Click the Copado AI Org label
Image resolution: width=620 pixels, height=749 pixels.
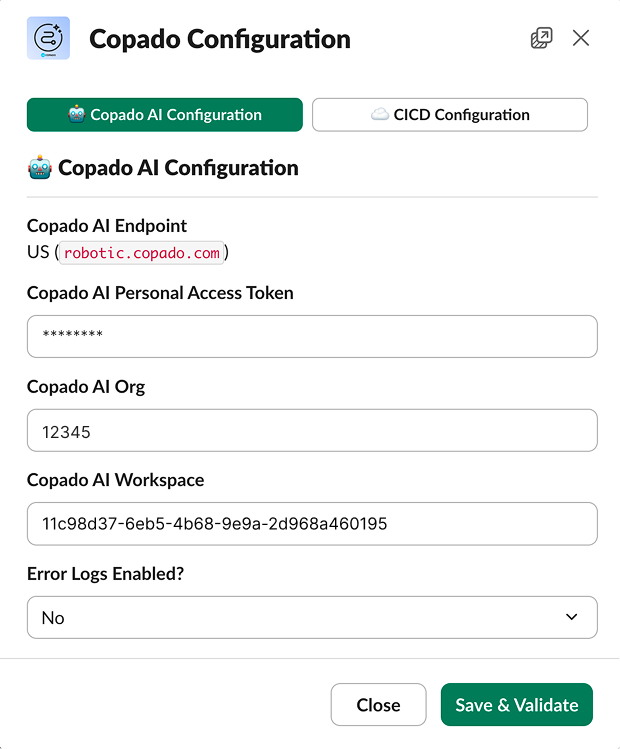coord(86,387)
